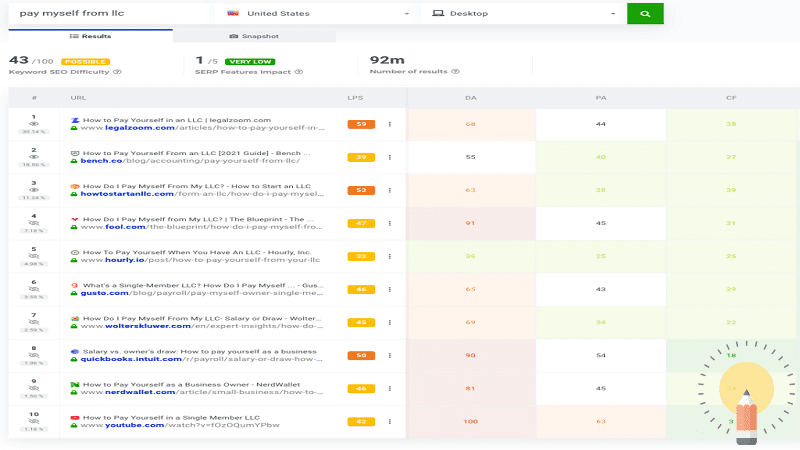This screenshot has width=800, height=450.
Task: Click title 'How to Pay Yourself in a Single Member LLC'
Action: 171,418
